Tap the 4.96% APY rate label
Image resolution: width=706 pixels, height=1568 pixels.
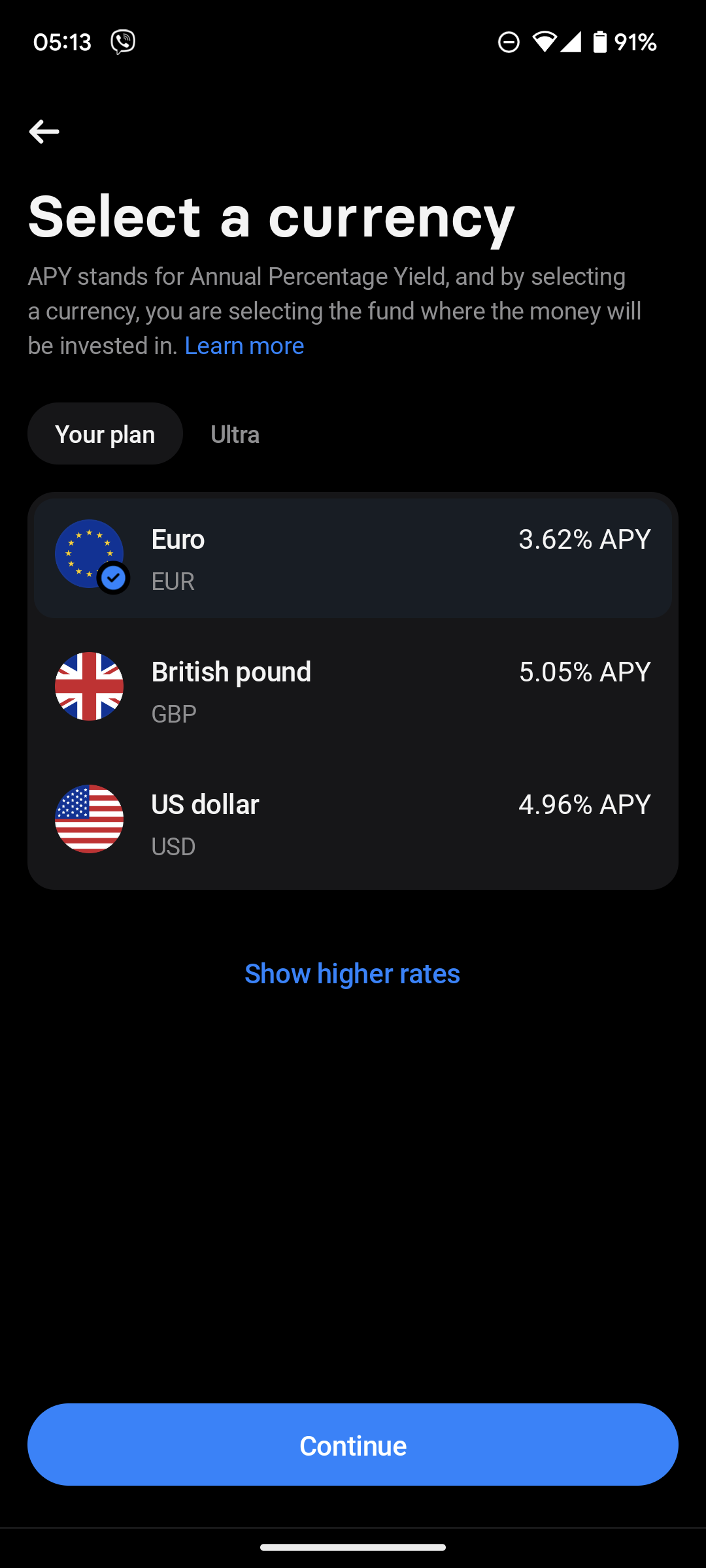584,805
